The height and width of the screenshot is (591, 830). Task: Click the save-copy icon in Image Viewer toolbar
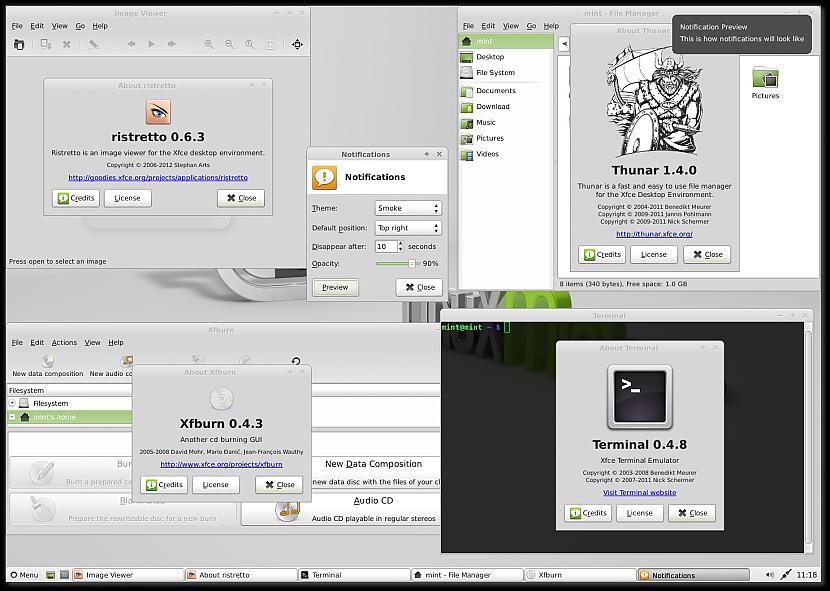(x=46, y=44)
